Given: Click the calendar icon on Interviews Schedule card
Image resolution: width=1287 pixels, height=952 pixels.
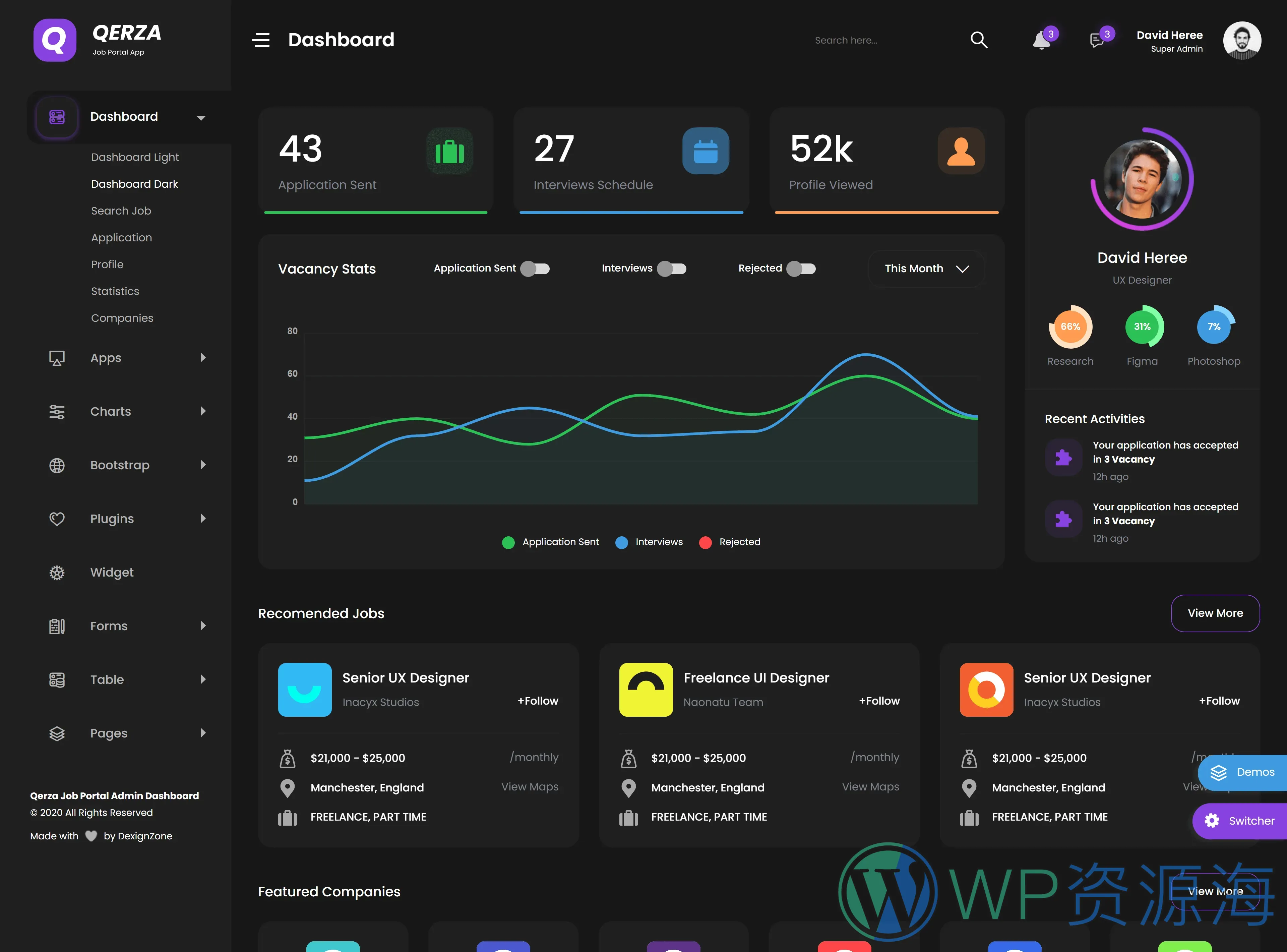Looking at the screenshot, I should pyautogui.click(x=706, y=151).
